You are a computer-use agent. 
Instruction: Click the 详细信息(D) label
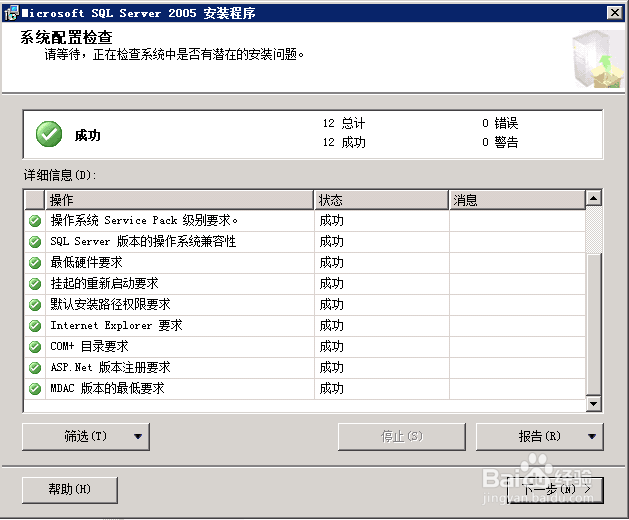pos(60,175)
